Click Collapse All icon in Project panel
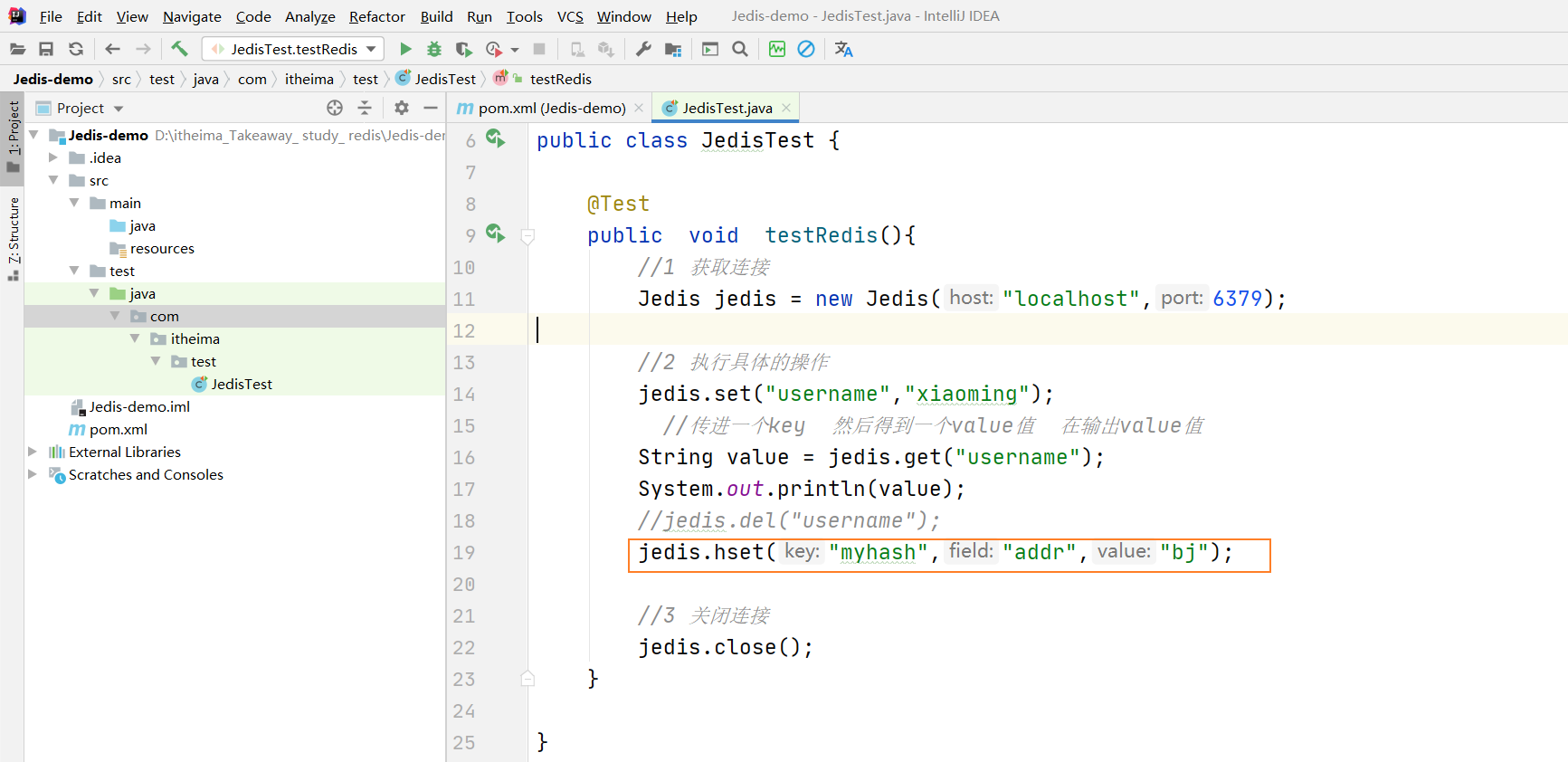 365,108
